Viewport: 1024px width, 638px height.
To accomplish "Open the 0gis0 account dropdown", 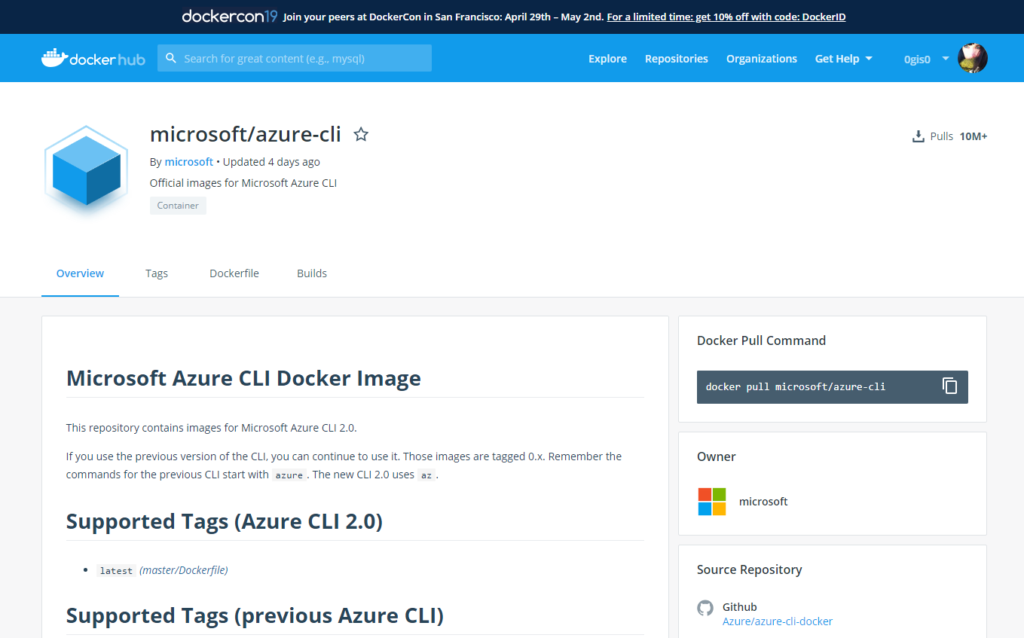I will tap(926, 59).
